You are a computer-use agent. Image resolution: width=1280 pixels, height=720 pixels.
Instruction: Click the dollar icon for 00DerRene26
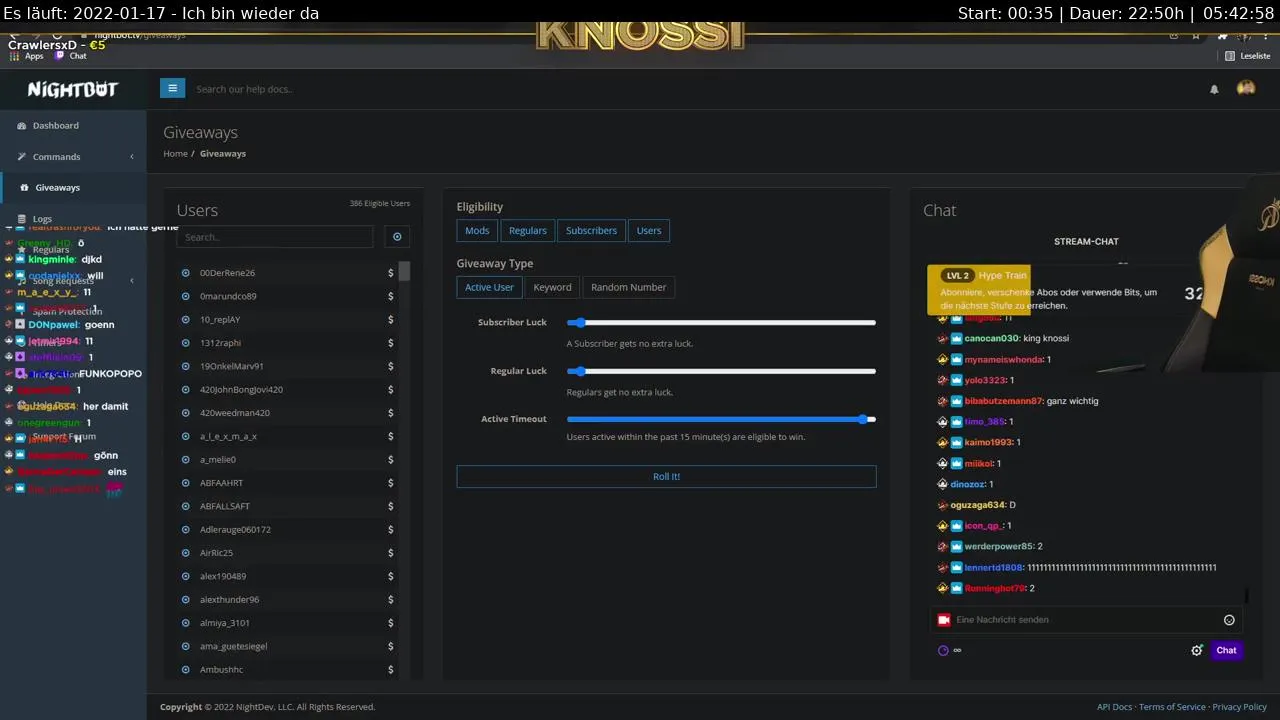click(x=390, y=273)
